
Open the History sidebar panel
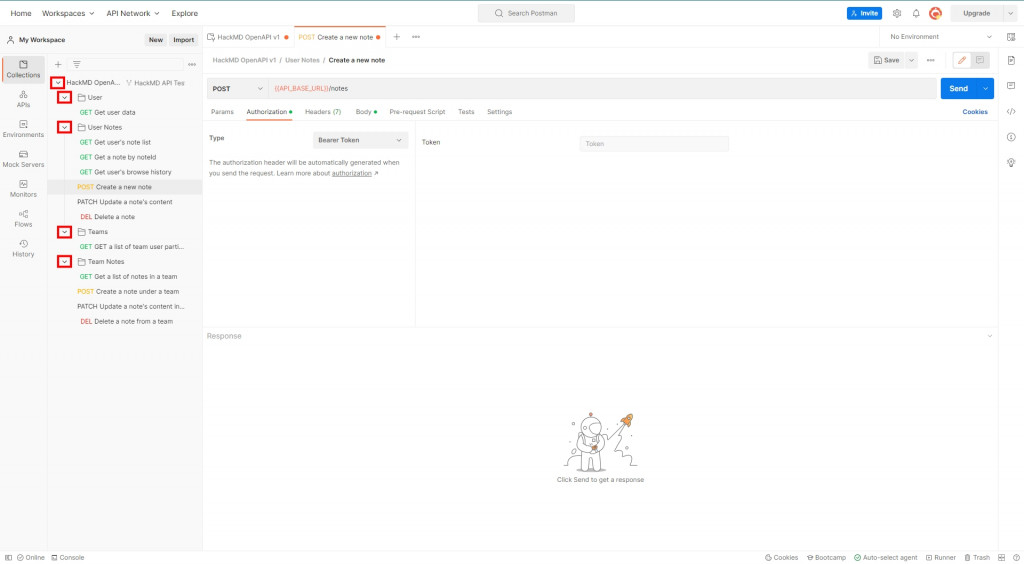point(24,249)
